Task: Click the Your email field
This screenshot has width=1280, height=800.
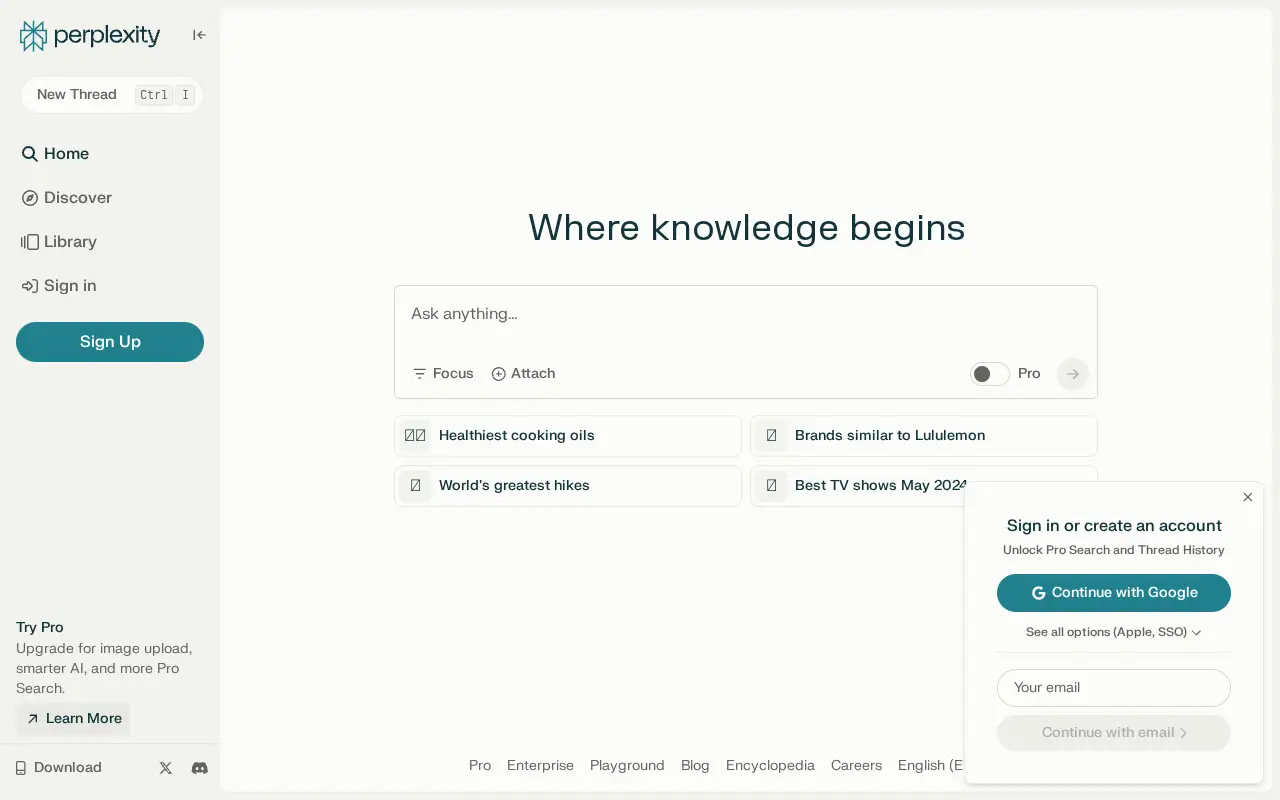Action: coord(1114,688)
